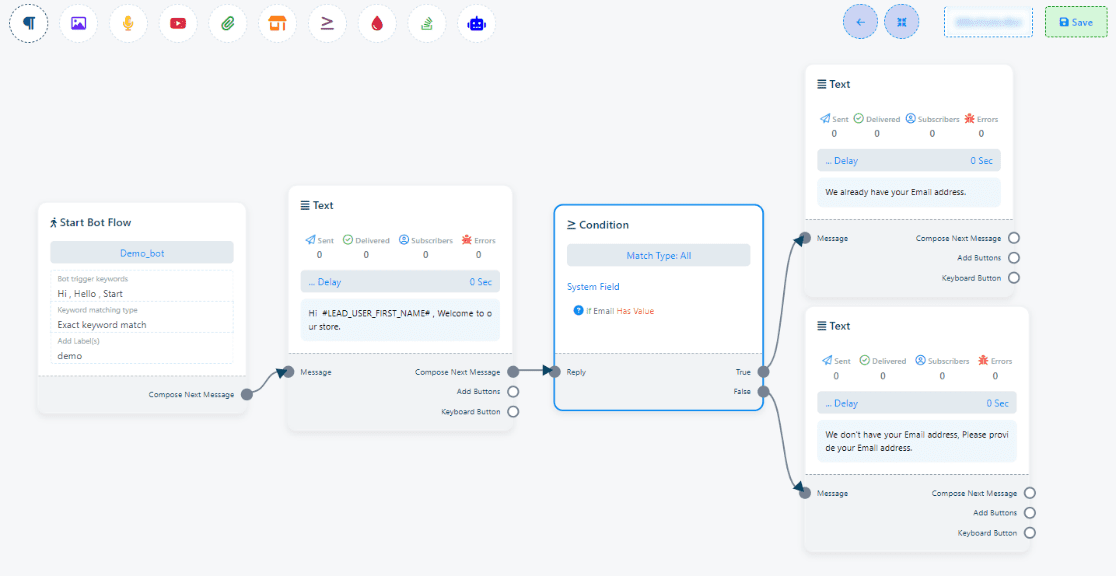This screenshot has height=576, width=1116.
Task: Click the red droplet icon
Action: point(377,23)
